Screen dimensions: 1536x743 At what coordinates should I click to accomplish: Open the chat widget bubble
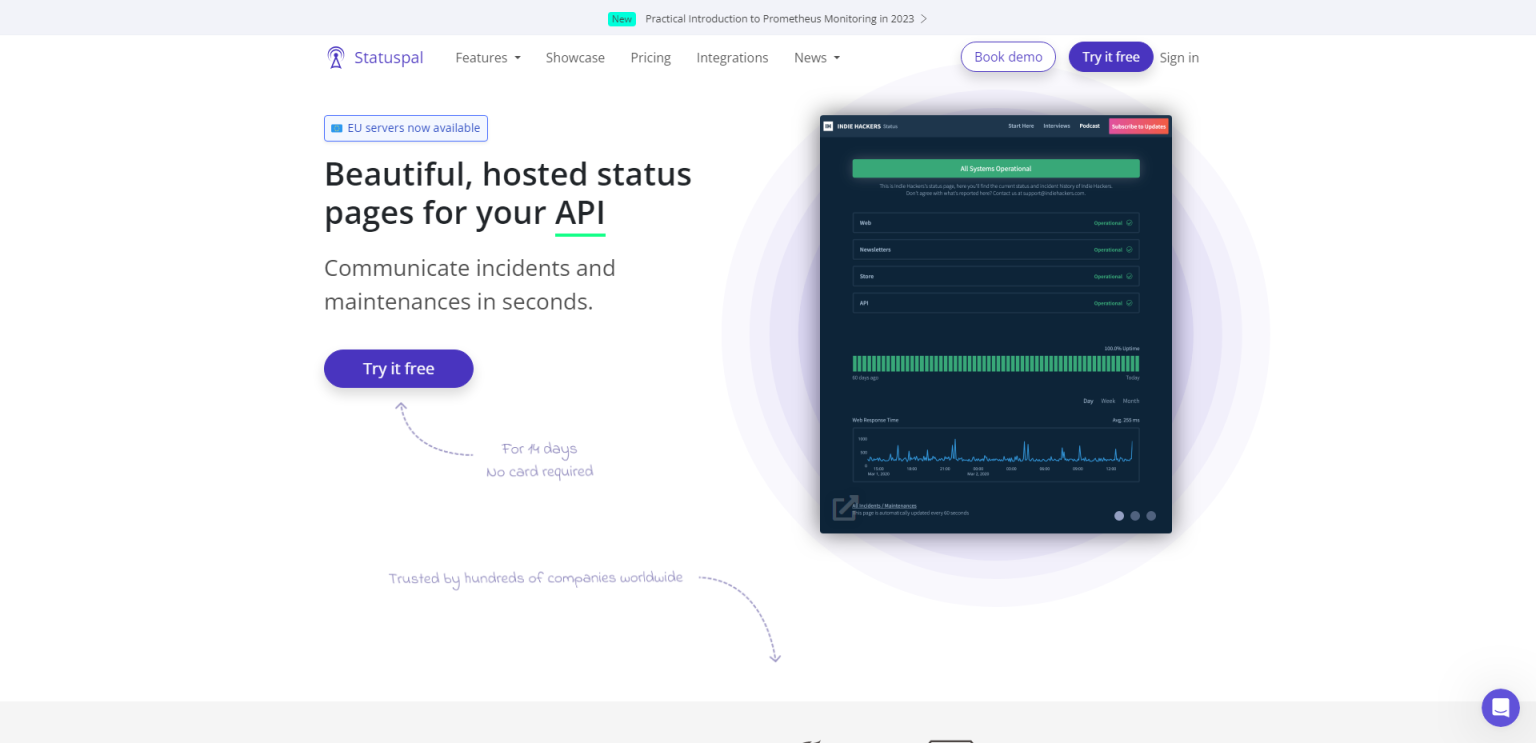tap(1500, 707)
